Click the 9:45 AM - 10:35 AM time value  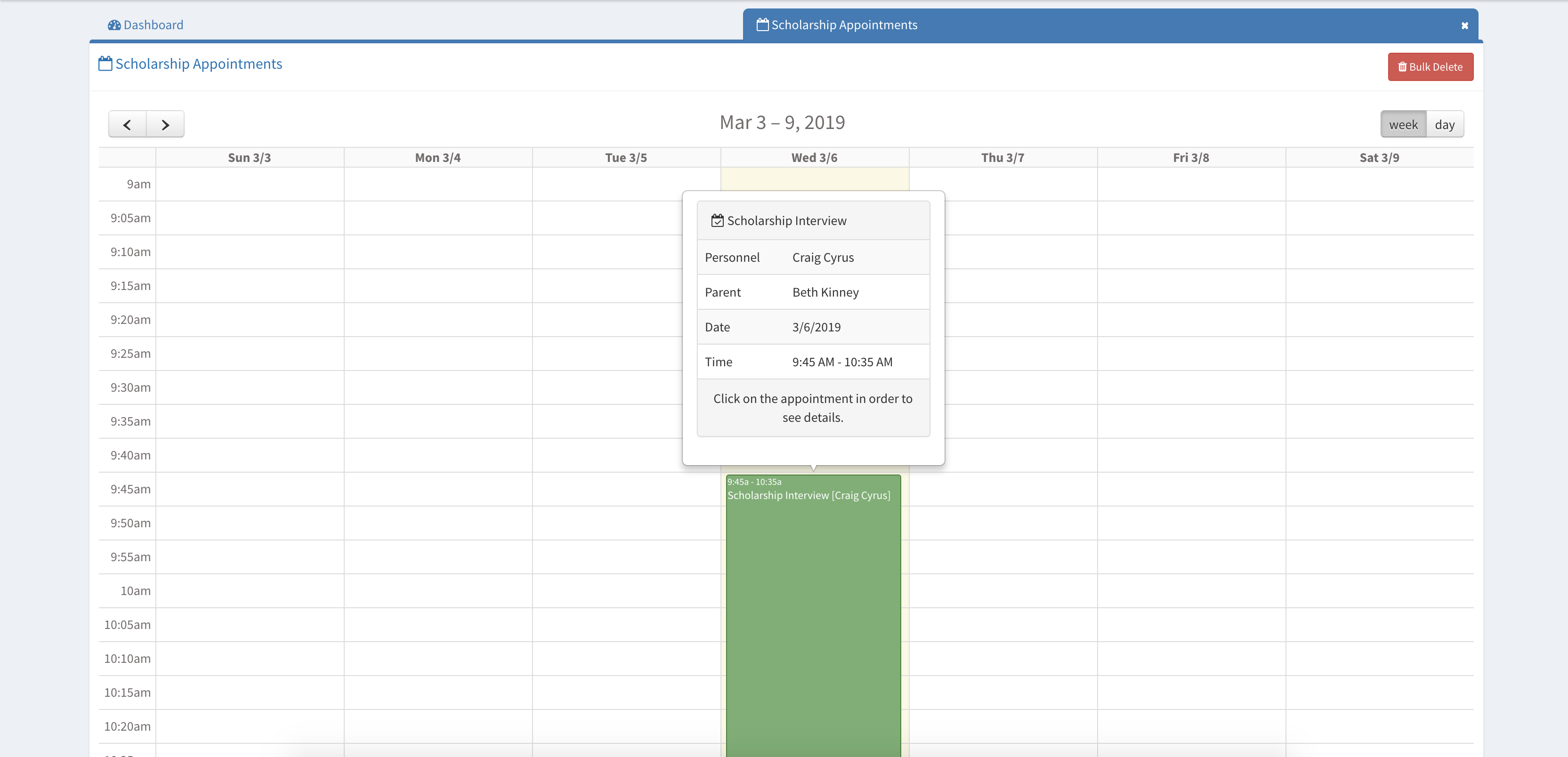(842, 362)
